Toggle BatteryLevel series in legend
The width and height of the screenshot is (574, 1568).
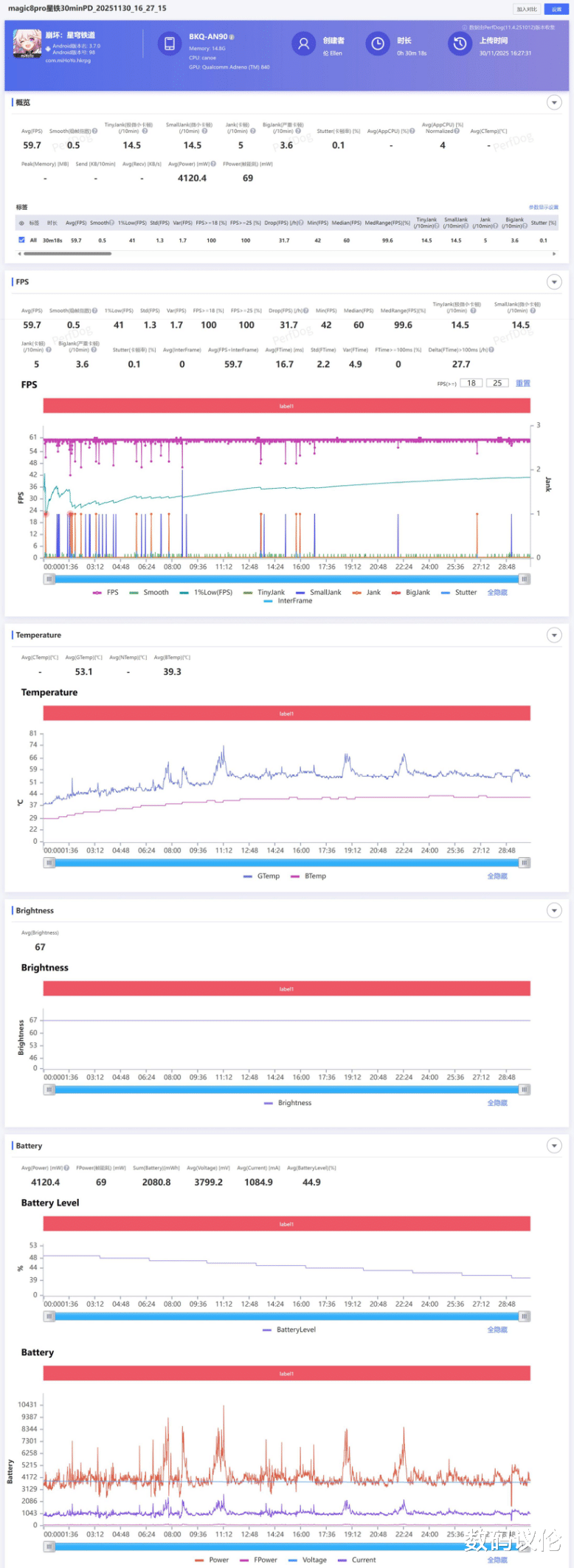[x=289, y=1330]
